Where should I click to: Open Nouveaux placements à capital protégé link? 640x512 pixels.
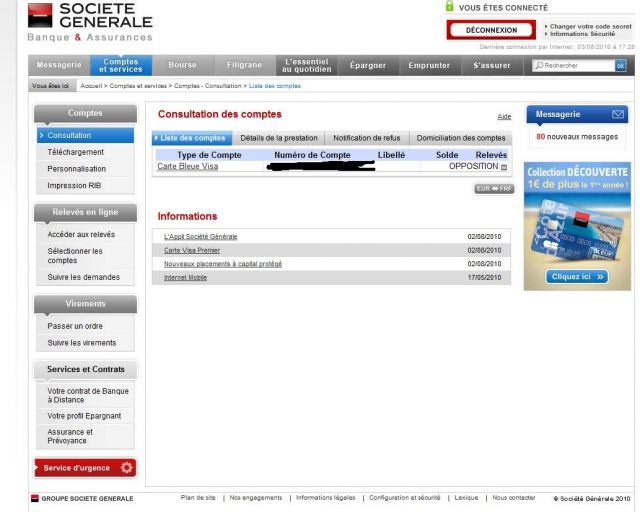coord(223,264)
